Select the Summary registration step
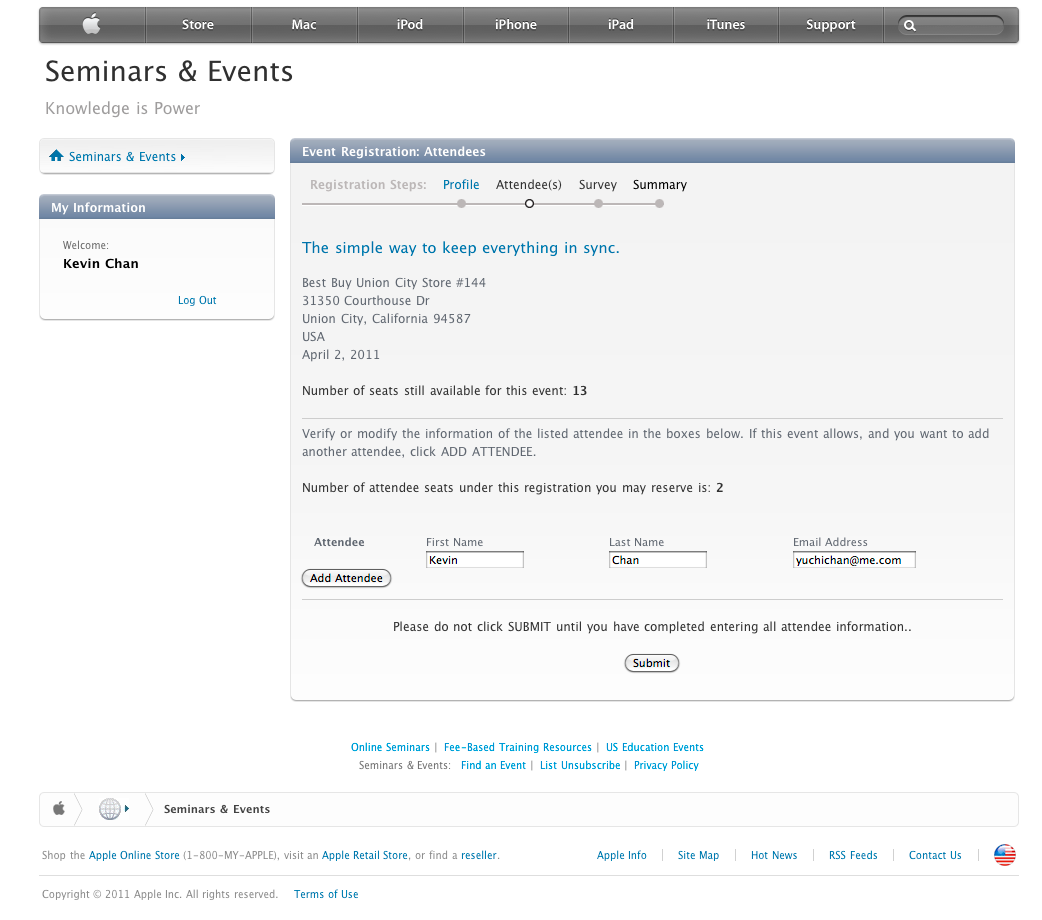1042x920 pixels. [660, 185]
